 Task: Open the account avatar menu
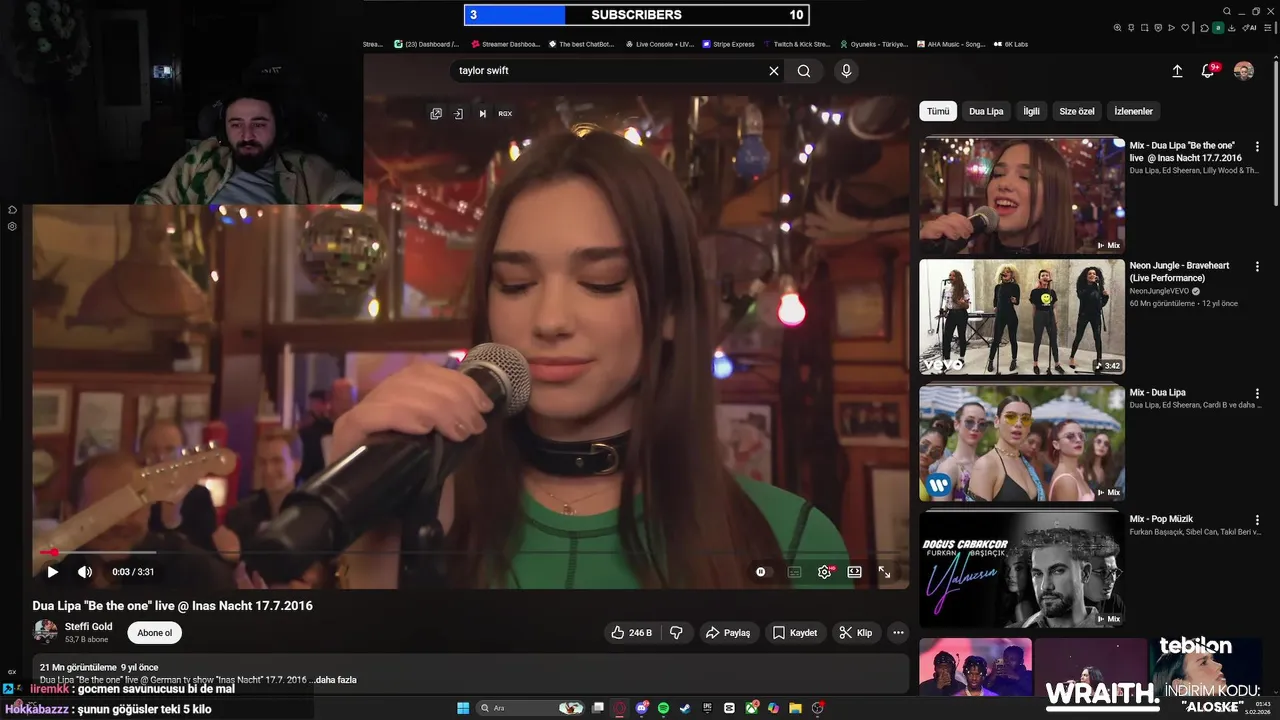[x=1244, y=71]
